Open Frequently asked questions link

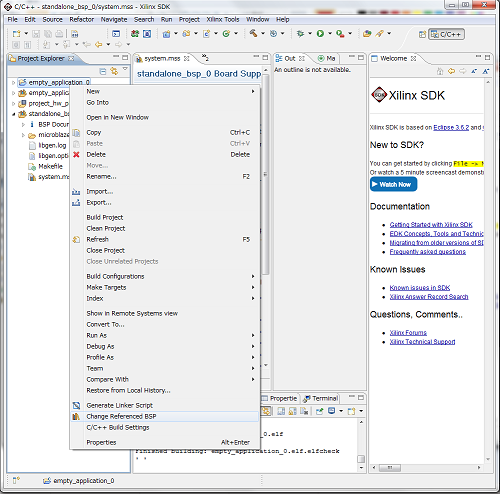pyautogui.click(x=428, y=252)
